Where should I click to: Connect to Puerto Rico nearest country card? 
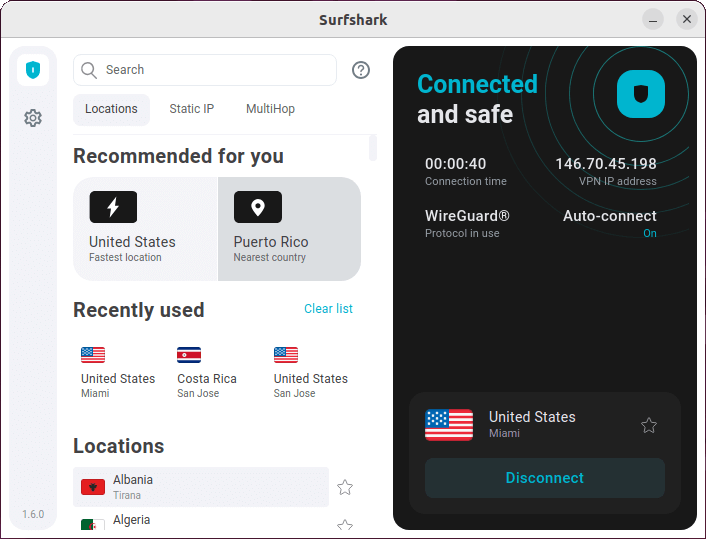290,229
